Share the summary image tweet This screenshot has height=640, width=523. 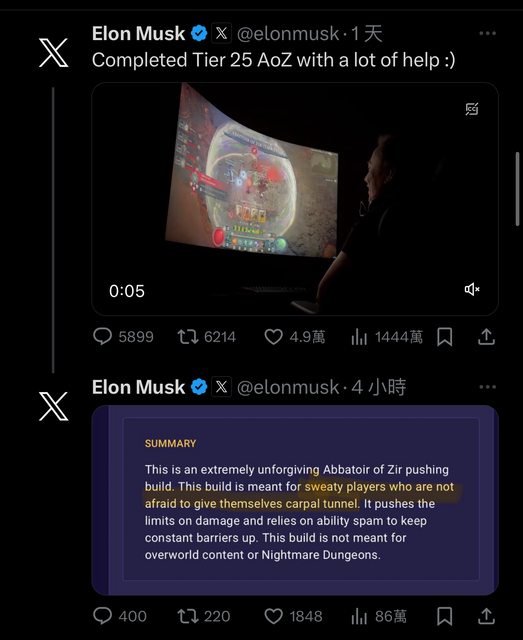(486, 616)
